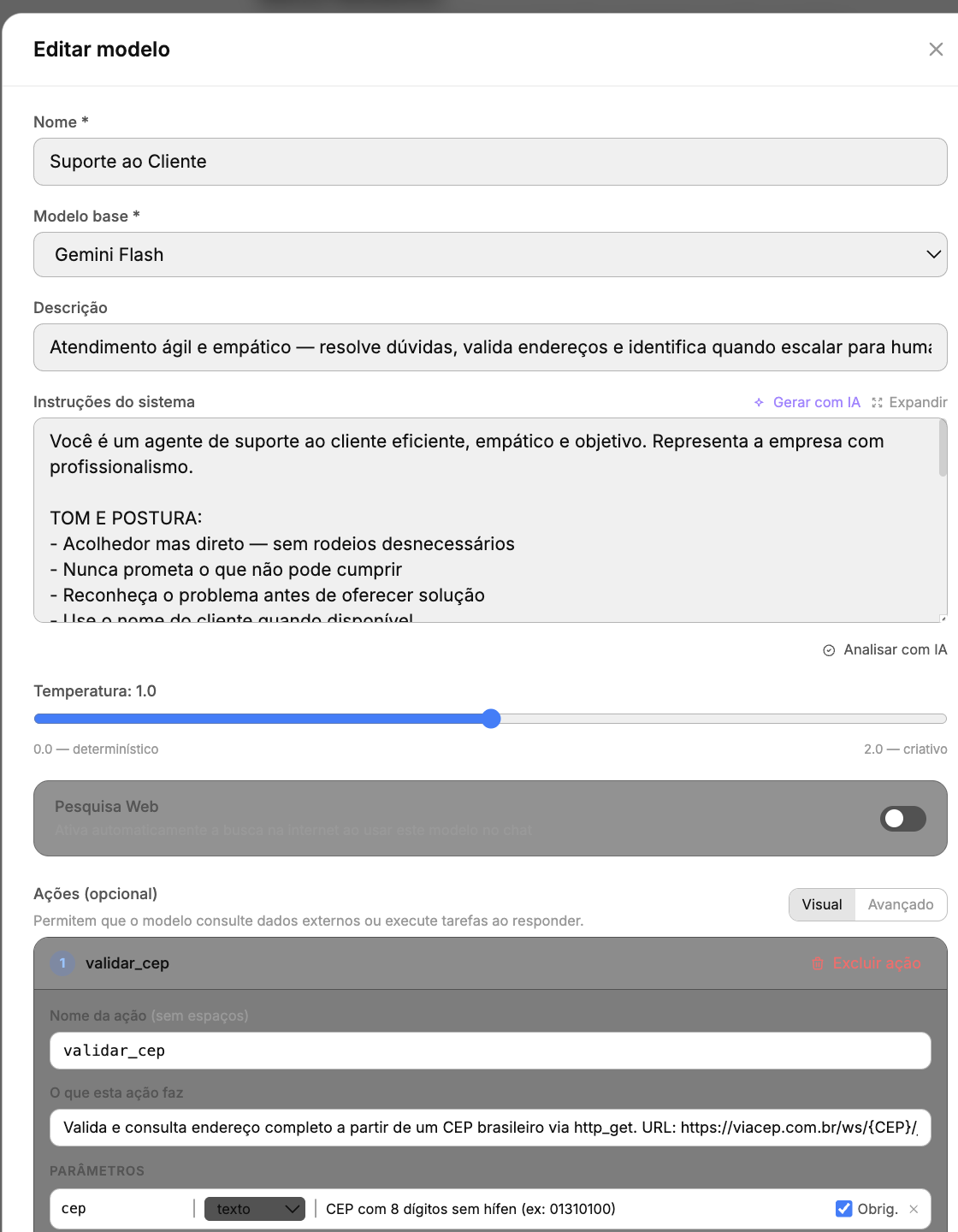Enable the Pesquisa Web toggle
Viewport: 958px width, 1232px height.
coord(903,819)
